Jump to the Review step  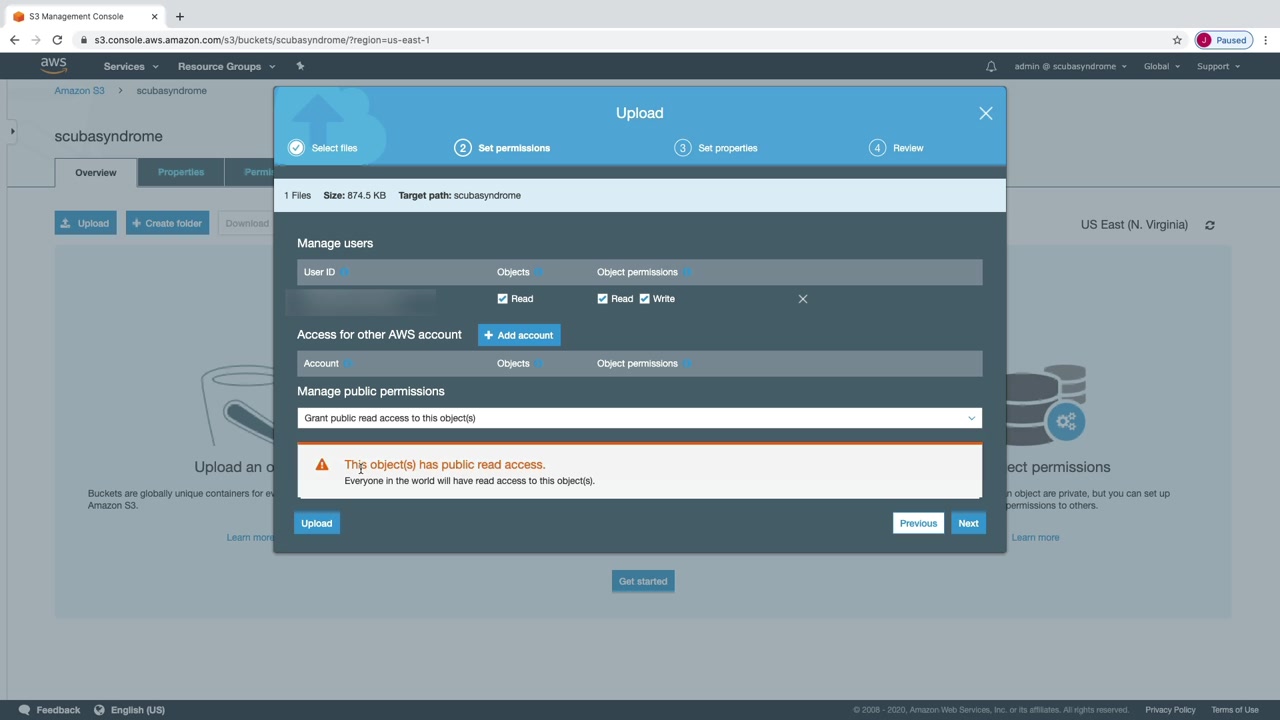(896, 148)
